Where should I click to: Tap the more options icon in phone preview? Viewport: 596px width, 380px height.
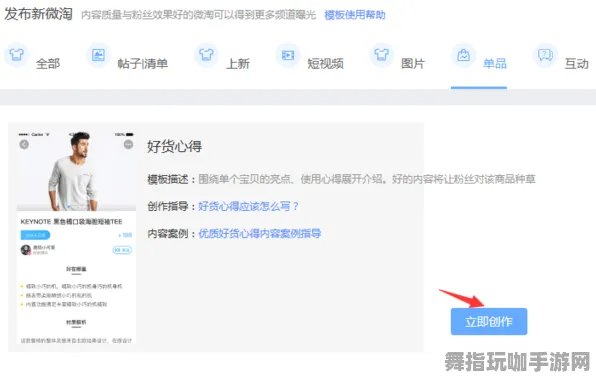[128, 144]
